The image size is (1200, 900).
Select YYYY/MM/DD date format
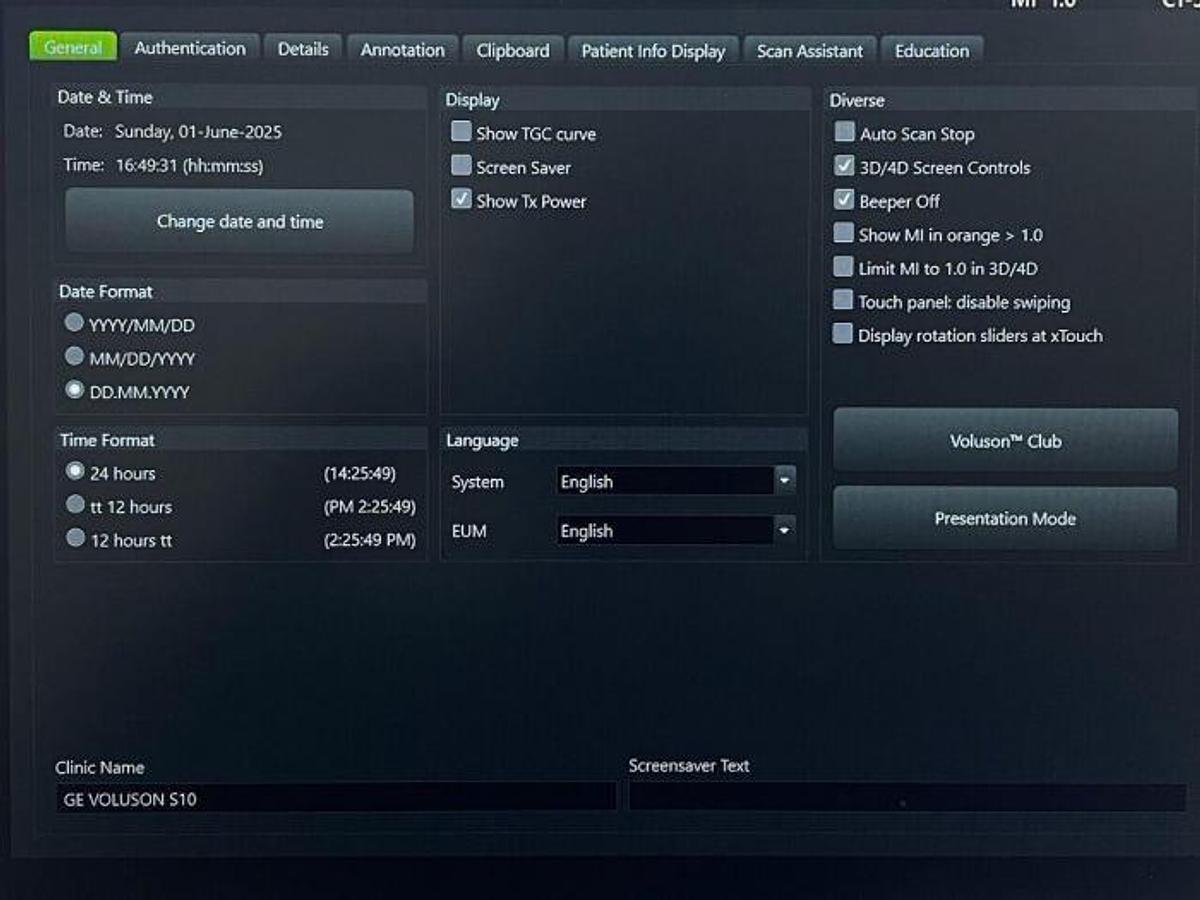point(75,323)
